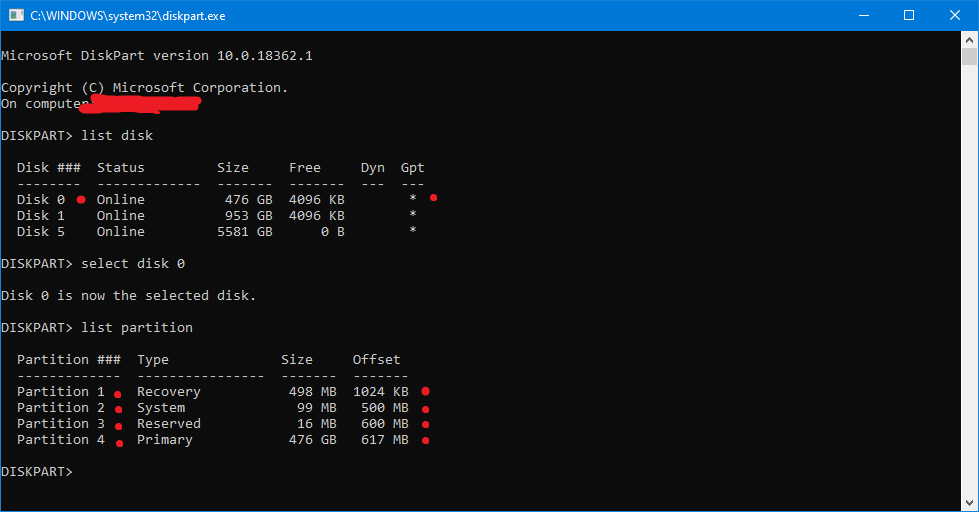979x512 pixels.
Task: Click the Gpt asterisk on Disk 1 row
Action: tap(413, 214)
